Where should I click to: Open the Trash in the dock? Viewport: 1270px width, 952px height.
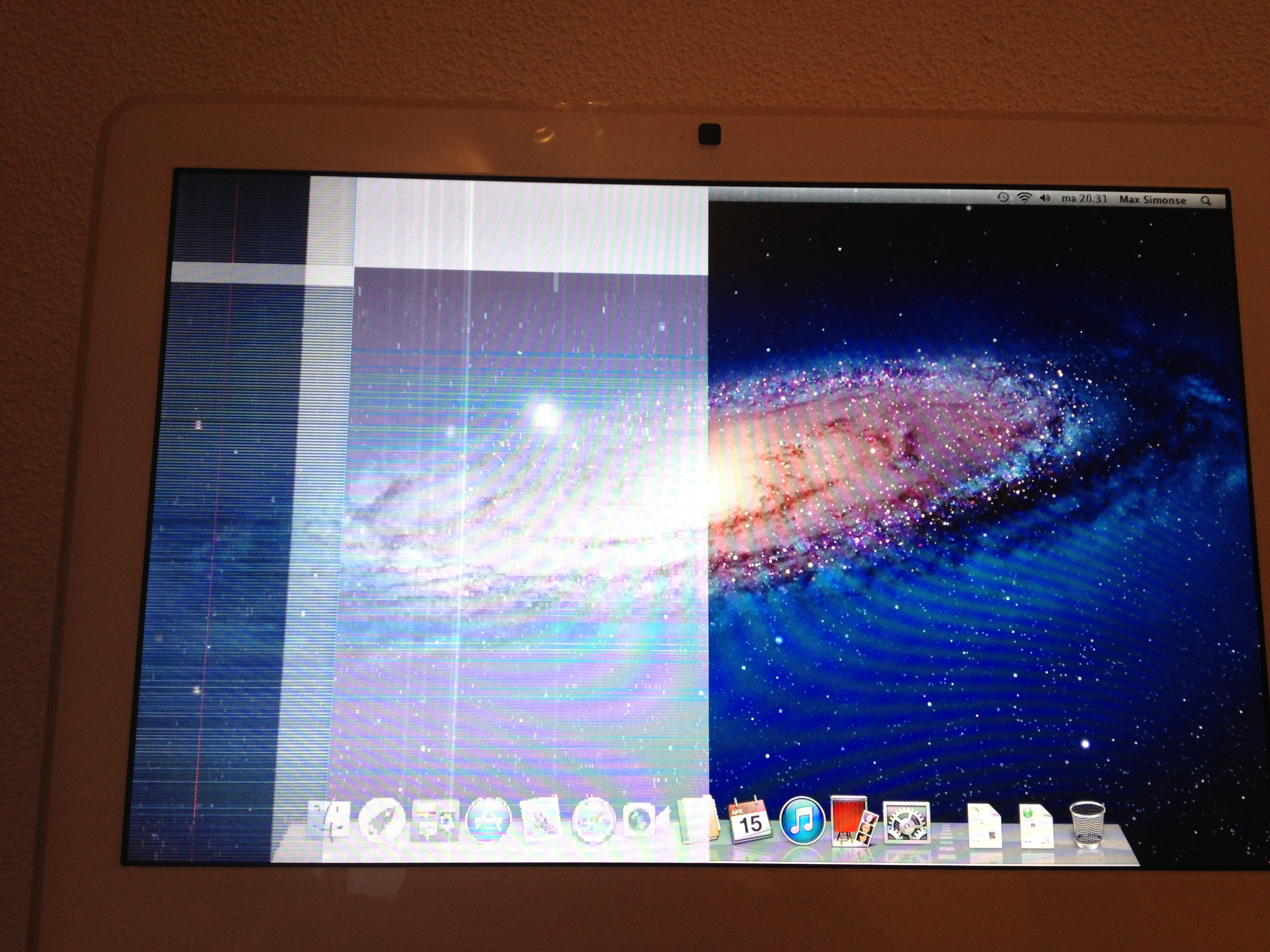pyautogui.click(x=1087, y=825)
